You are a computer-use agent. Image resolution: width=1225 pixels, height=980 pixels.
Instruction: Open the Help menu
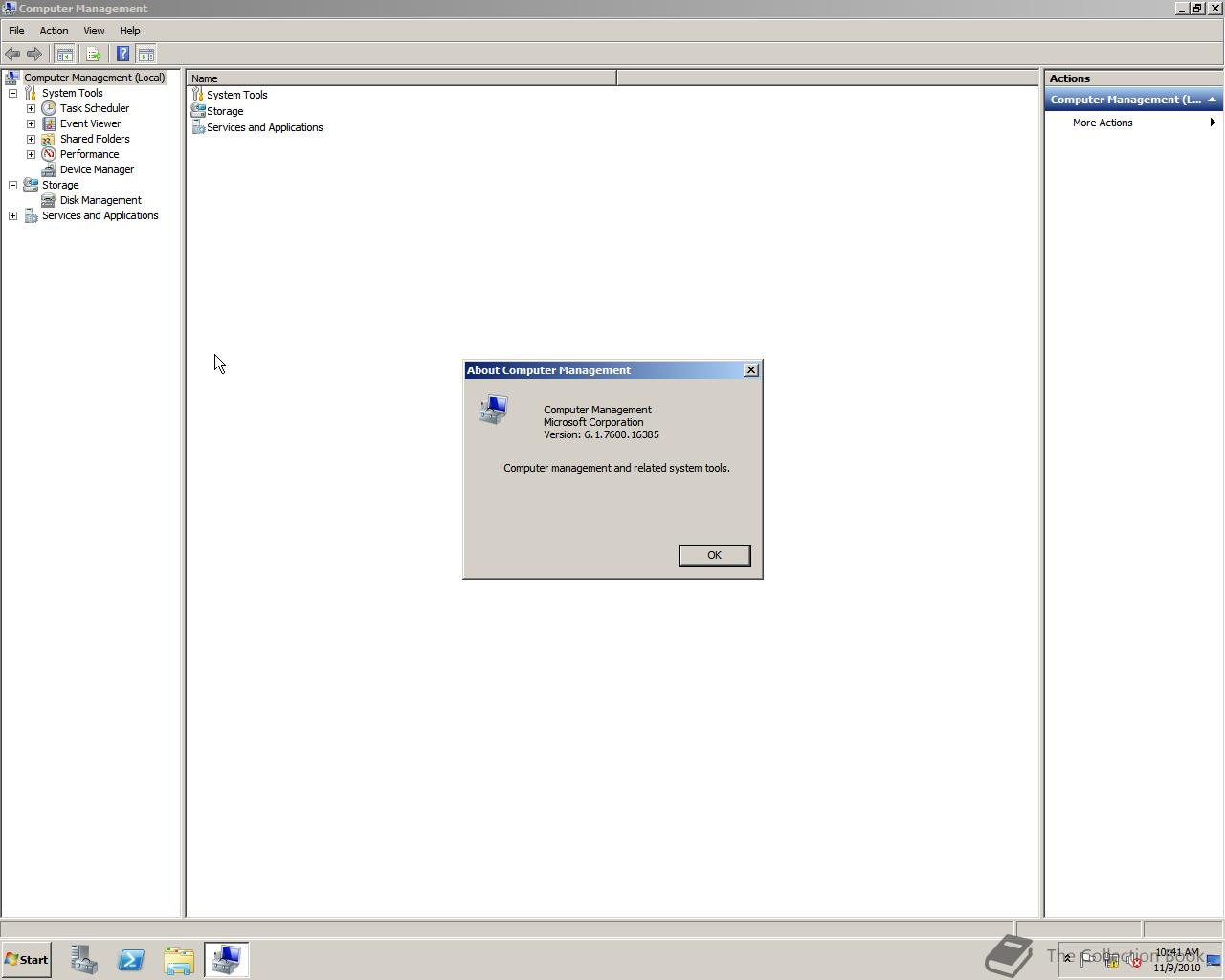point(129,31)
